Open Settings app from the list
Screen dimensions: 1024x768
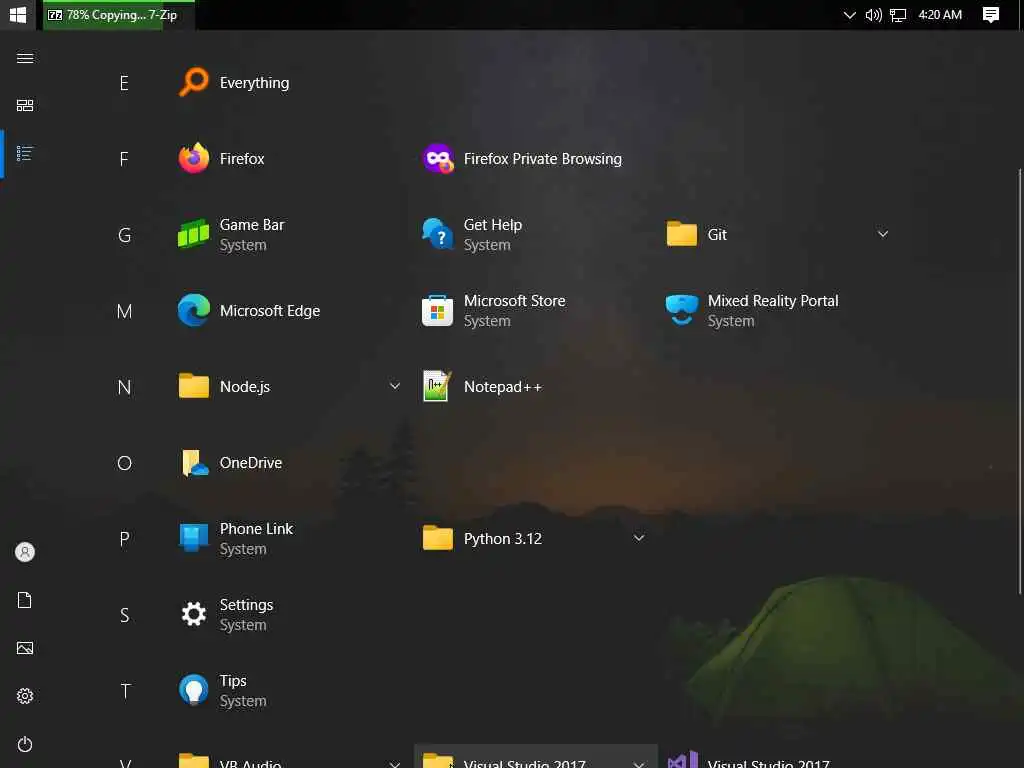click(x=227, y=615)
